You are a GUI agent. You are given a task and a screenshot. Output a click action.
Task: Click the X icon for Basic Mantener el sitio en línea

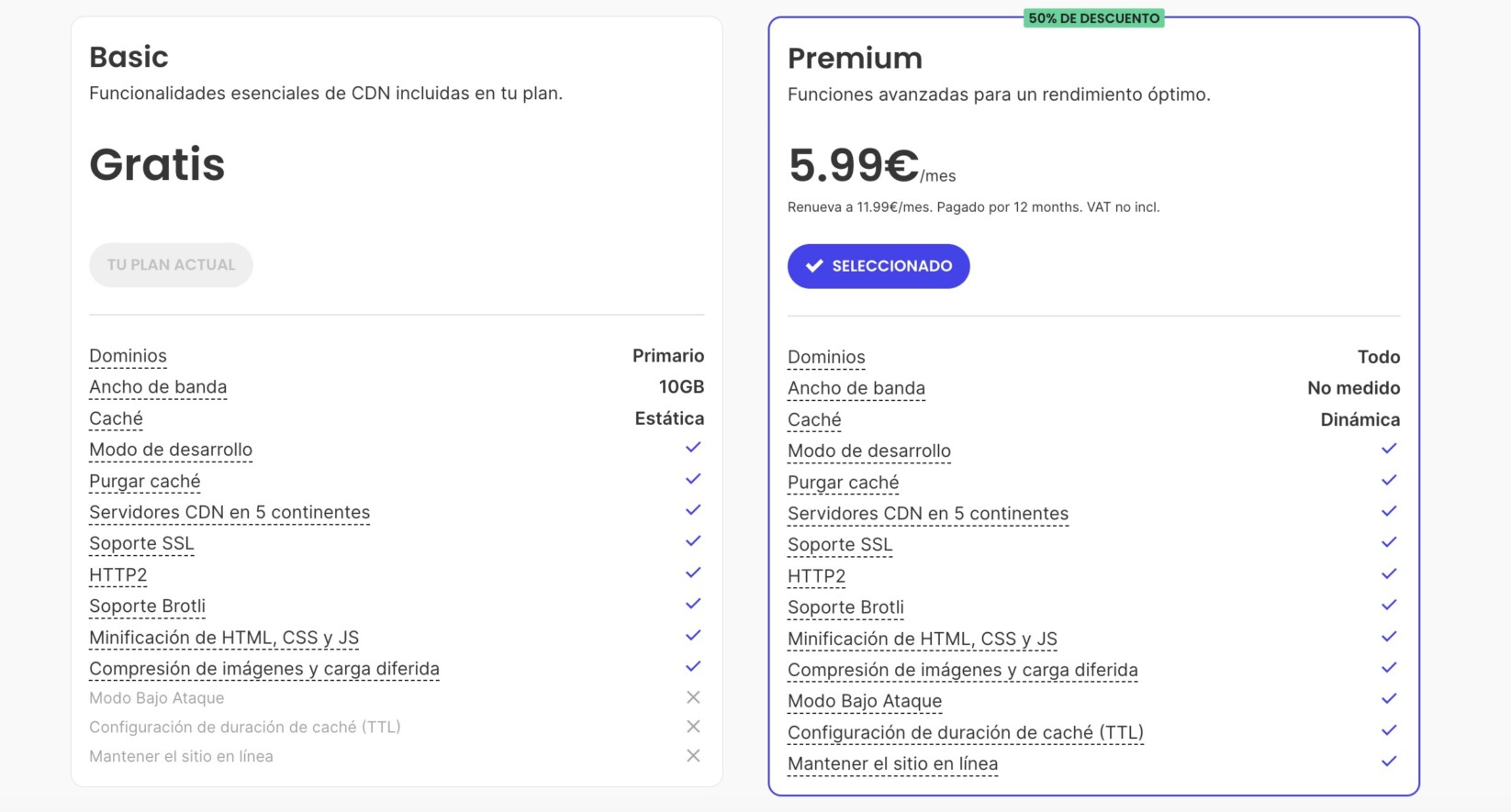pyautogui.click(x=693, y=756)
